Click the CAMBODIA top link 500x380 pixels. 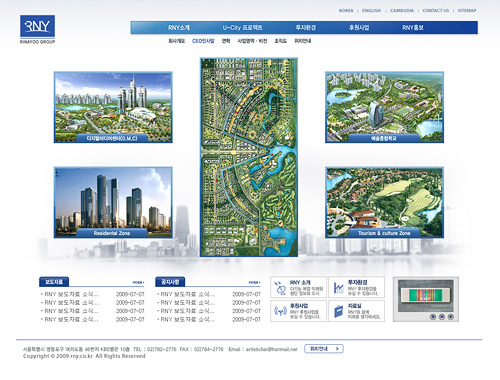coord(402,11)
